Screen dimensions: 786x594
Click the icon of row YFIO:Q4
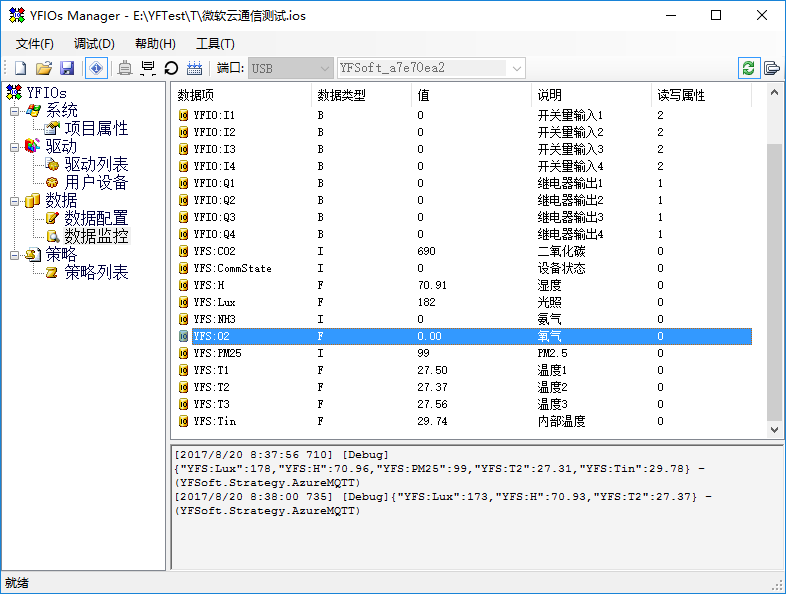point(183,235)
